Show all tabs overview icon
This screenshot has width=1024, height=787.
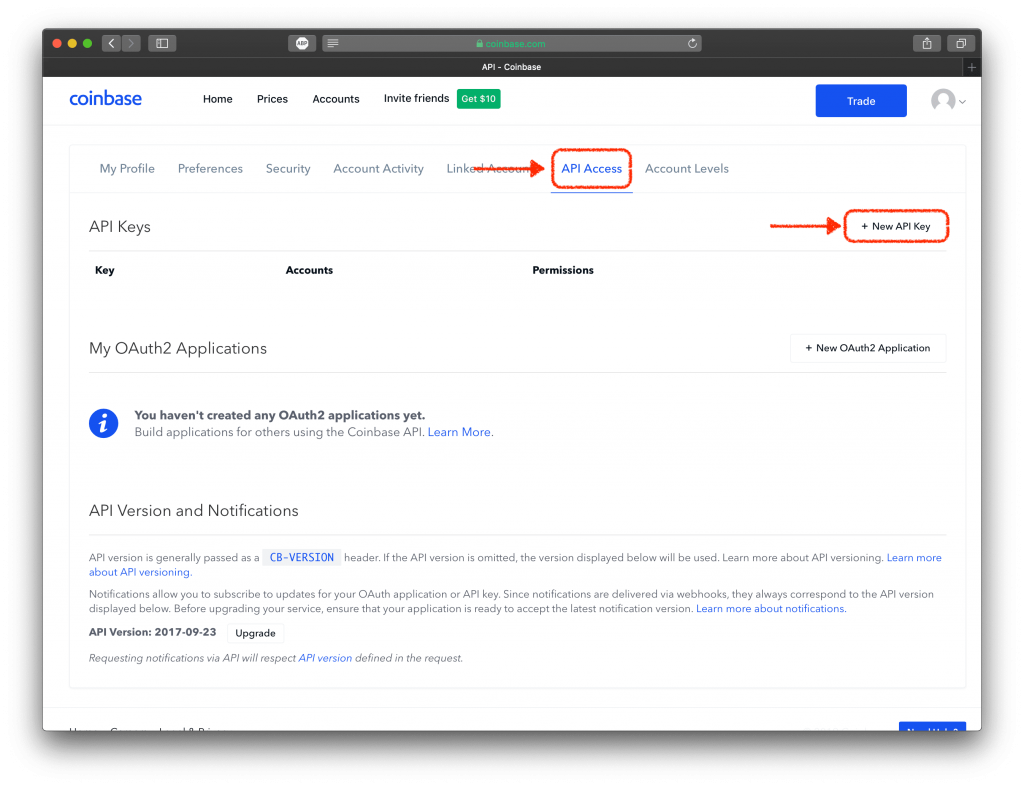[x=961, y=43]
